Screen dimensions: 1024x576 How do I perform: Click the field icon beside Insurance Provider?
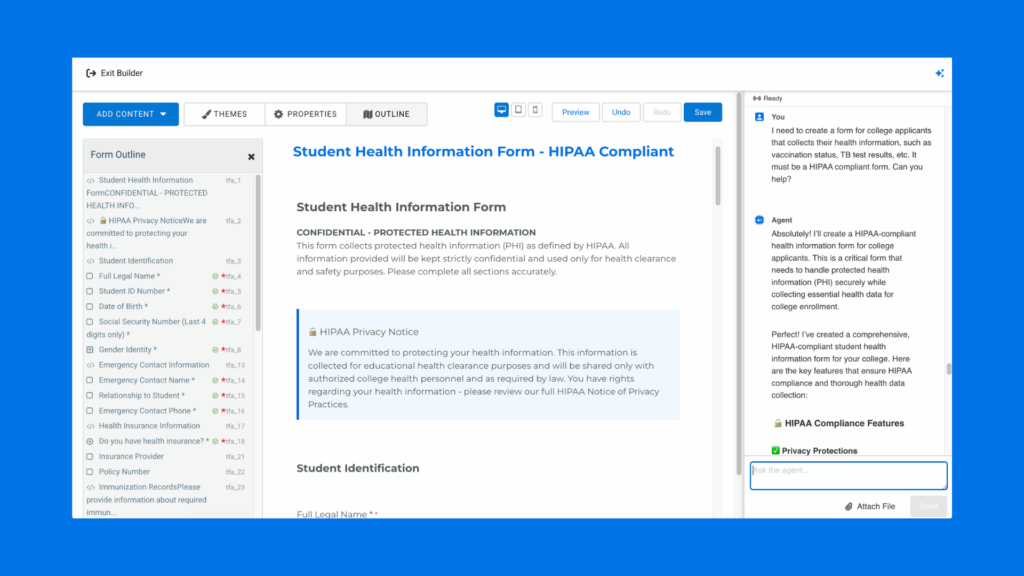click(x=90, y=456)
